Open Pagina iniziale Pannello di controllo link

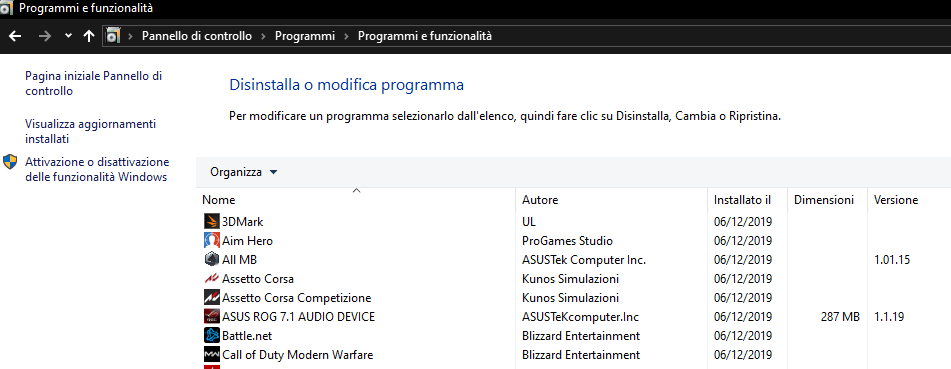pyautogui.click(x=93, y=84)
